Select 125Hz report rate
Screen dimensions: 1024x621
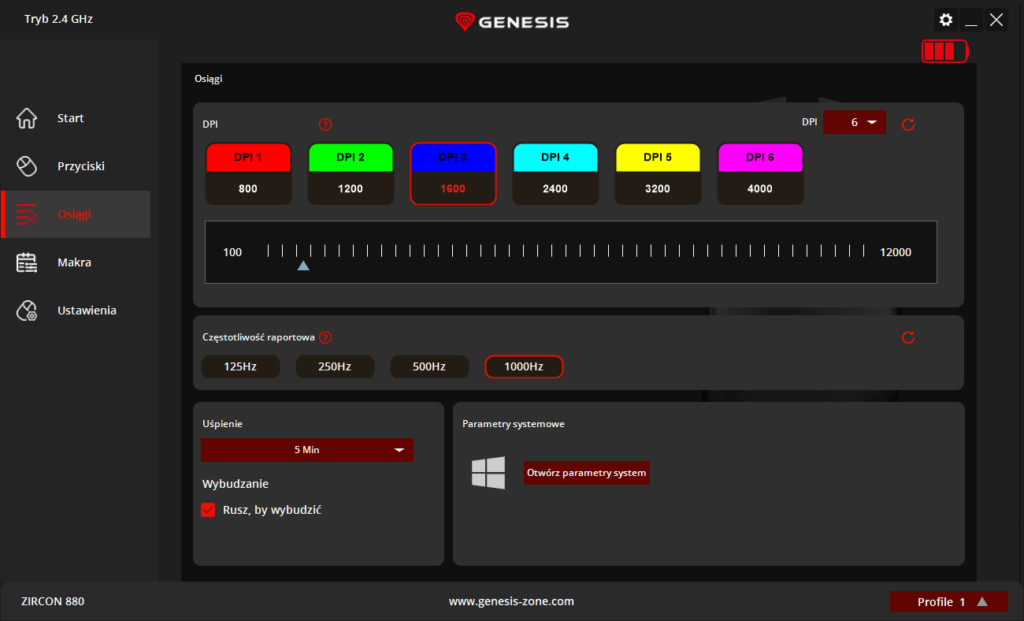click(240, 367)
